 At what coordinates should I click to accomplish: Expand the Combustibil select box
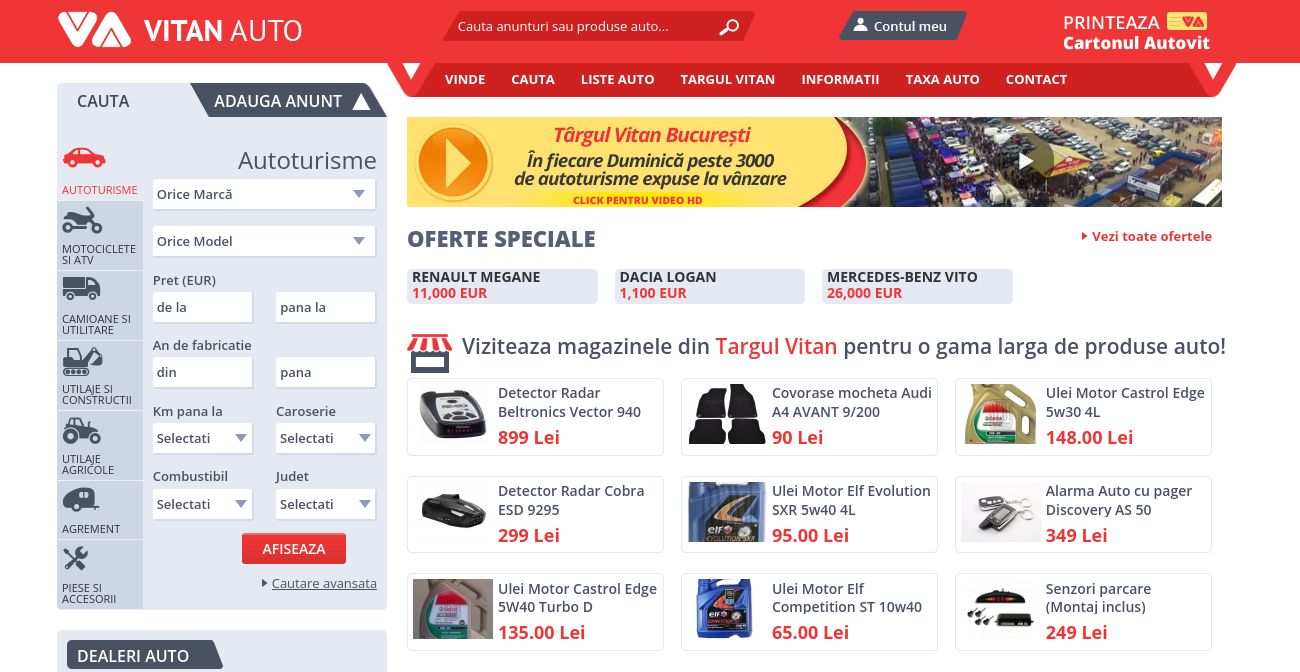pyautogui.click(x=203, y=504)
